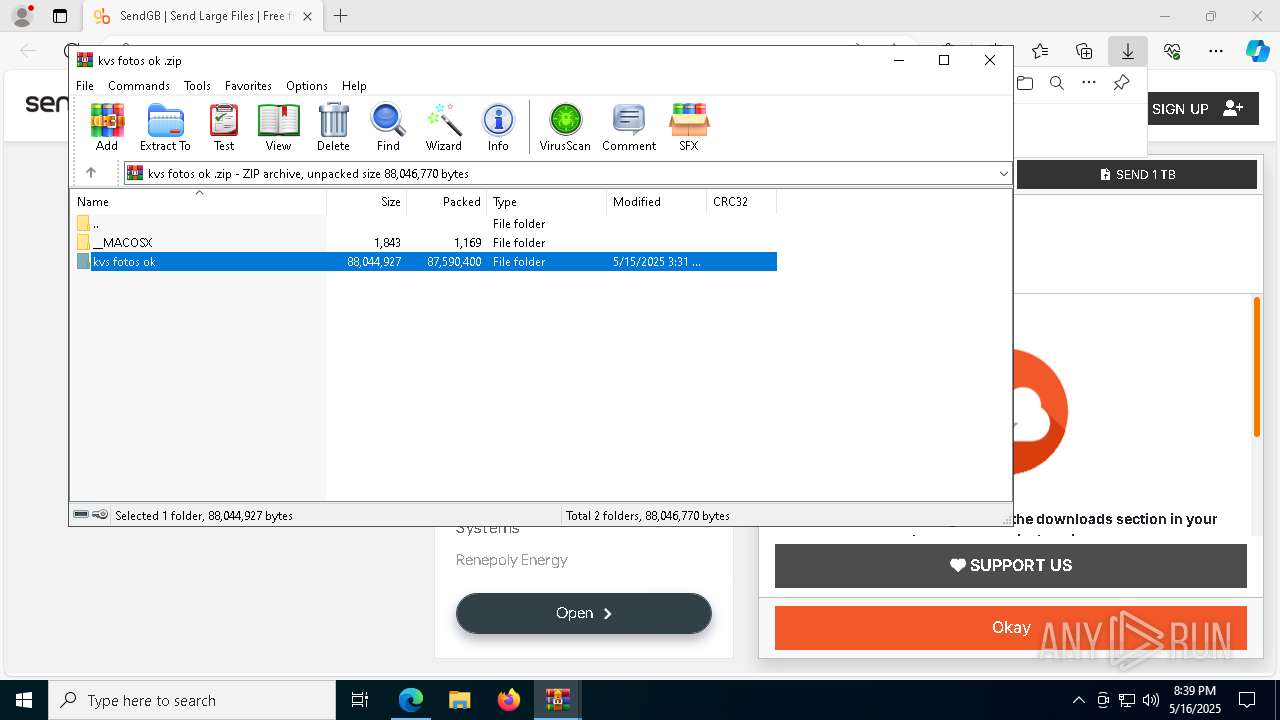This screenshot has height=720, width=1280.
Task: Click the Delete trash icon
Action: (333, 127)
